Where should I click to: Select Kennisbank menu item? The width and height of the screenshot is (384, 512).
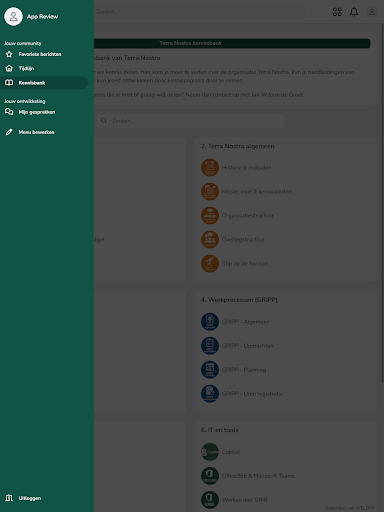(44, 83)
